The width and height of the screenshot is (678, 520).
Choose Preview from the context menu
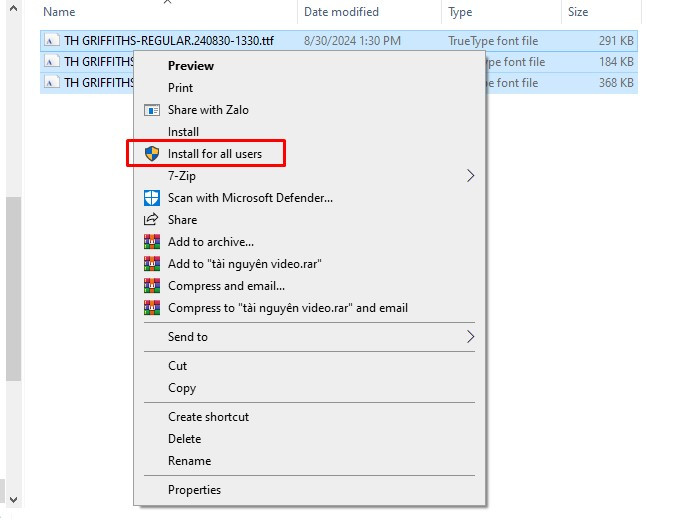[x=309, y=66]
